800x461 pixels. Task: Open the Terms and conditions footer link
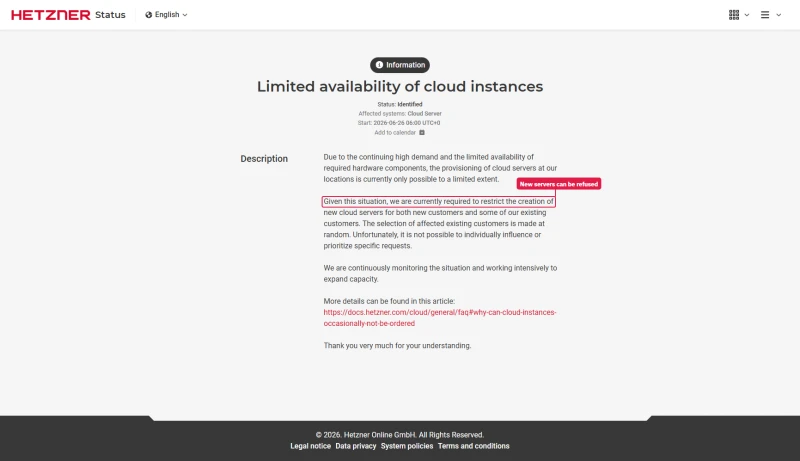point(473,446)
